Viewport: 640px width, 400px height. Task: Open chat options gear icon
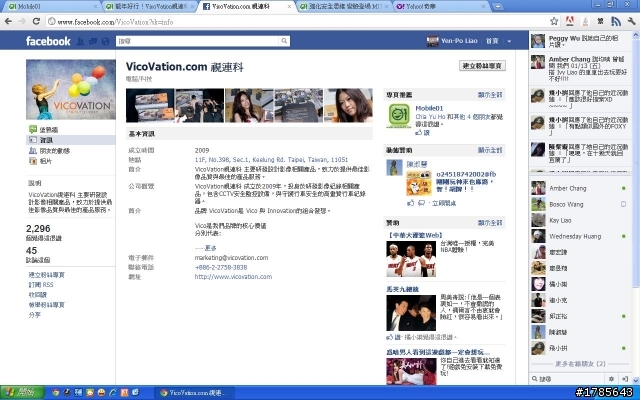tap(611, 379)
